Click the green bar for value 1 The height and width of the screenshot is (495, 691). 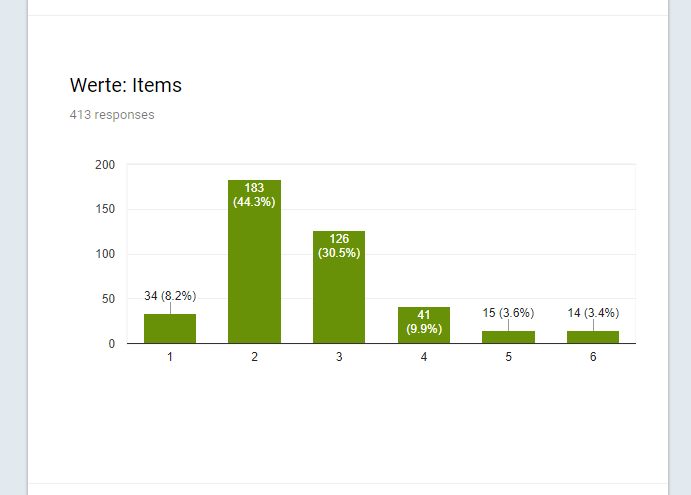170,328
